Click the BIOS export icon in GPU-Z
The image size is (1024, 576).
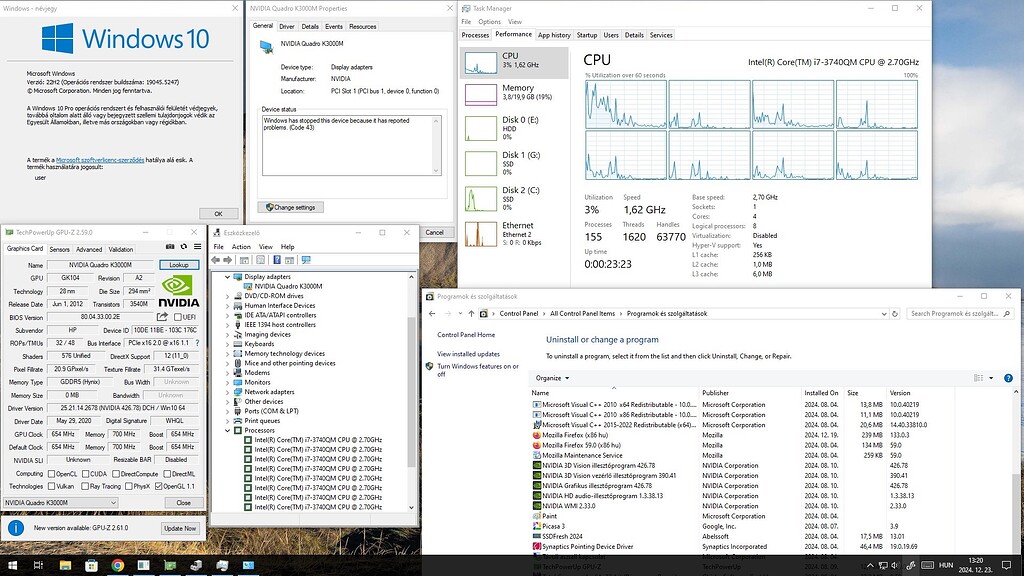(163, 317)
